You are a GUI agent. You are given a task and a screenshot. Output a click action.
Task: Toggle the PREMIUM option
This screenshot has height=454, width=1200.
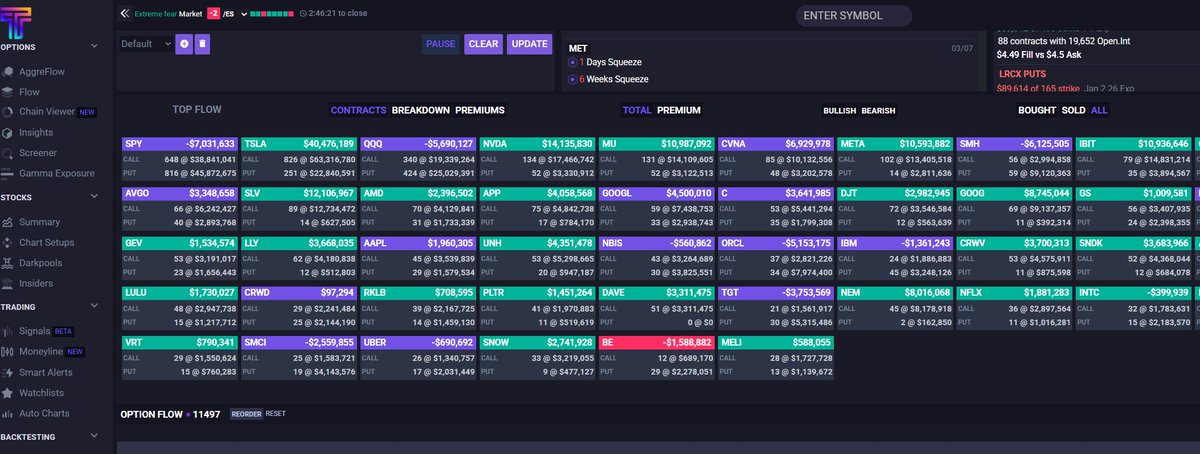679,110
